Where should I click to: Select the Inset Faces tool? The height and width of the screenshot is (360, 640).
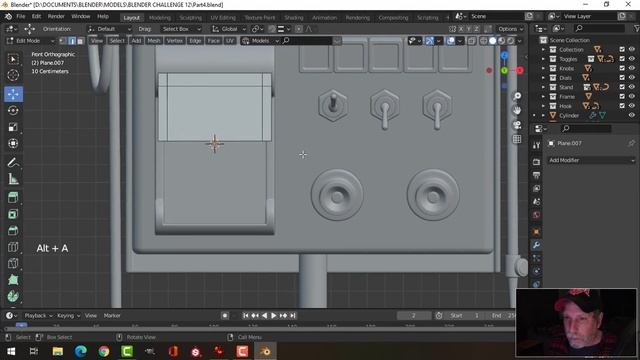click(13, 214)
